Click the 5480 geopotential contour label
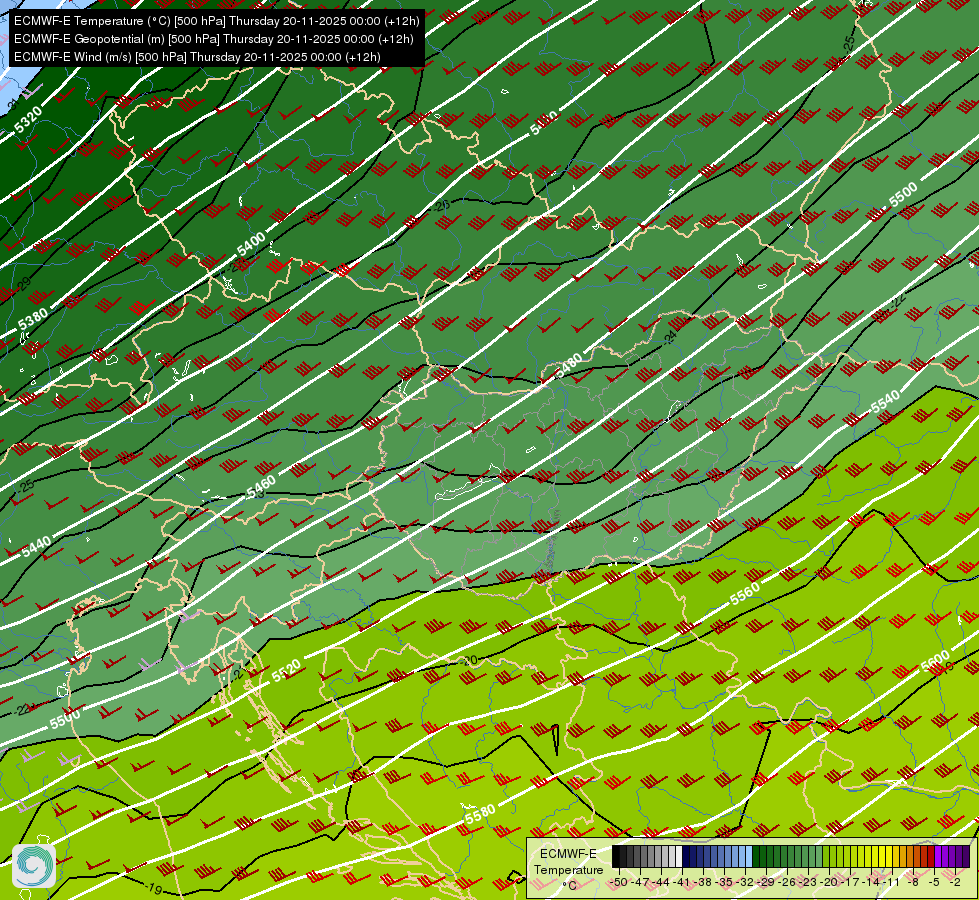This screenshot has width=979, height=900. [568, 365]
